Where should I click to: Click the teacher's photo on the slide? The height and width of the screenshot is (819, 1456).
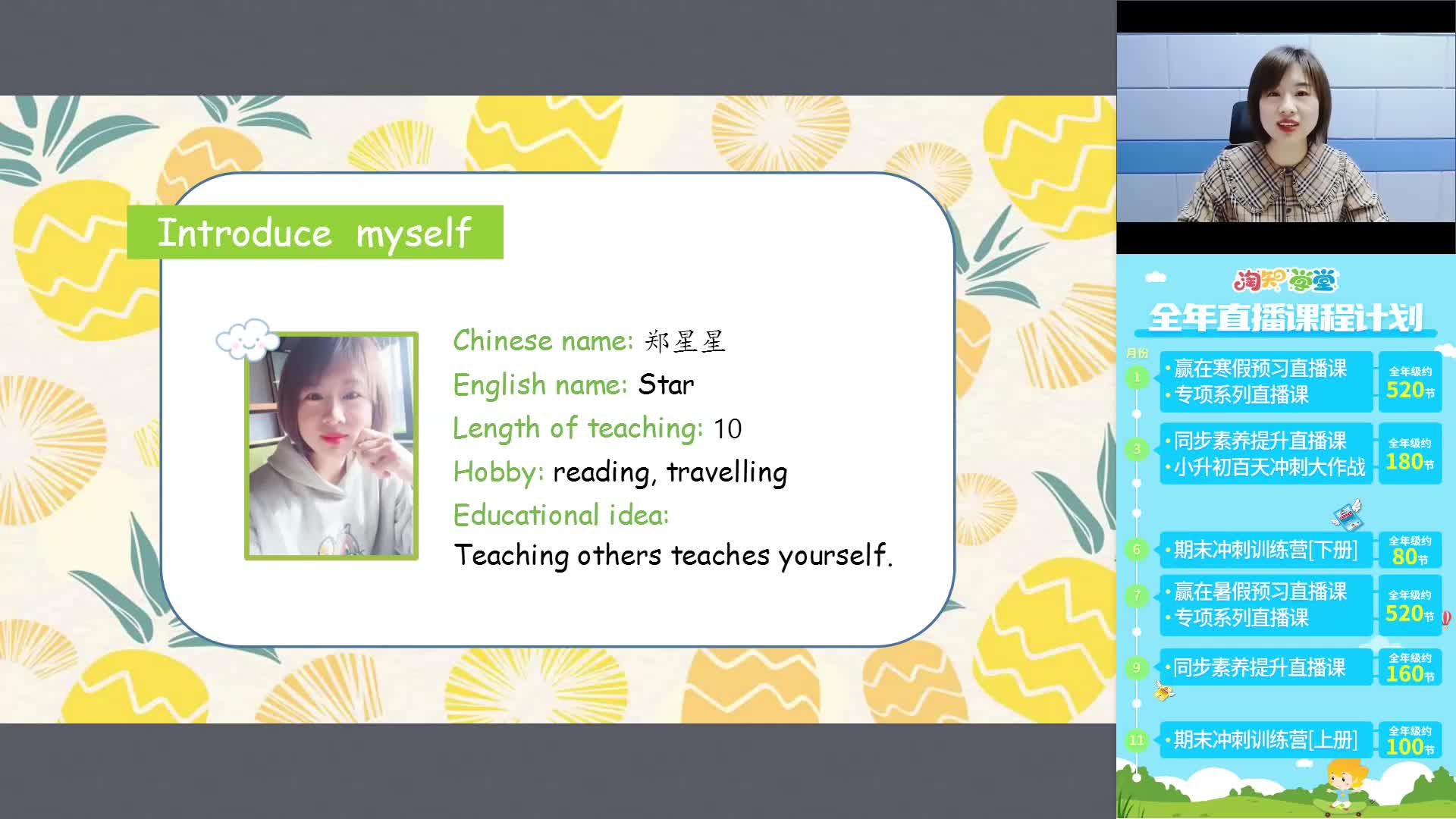coord(331,446)
